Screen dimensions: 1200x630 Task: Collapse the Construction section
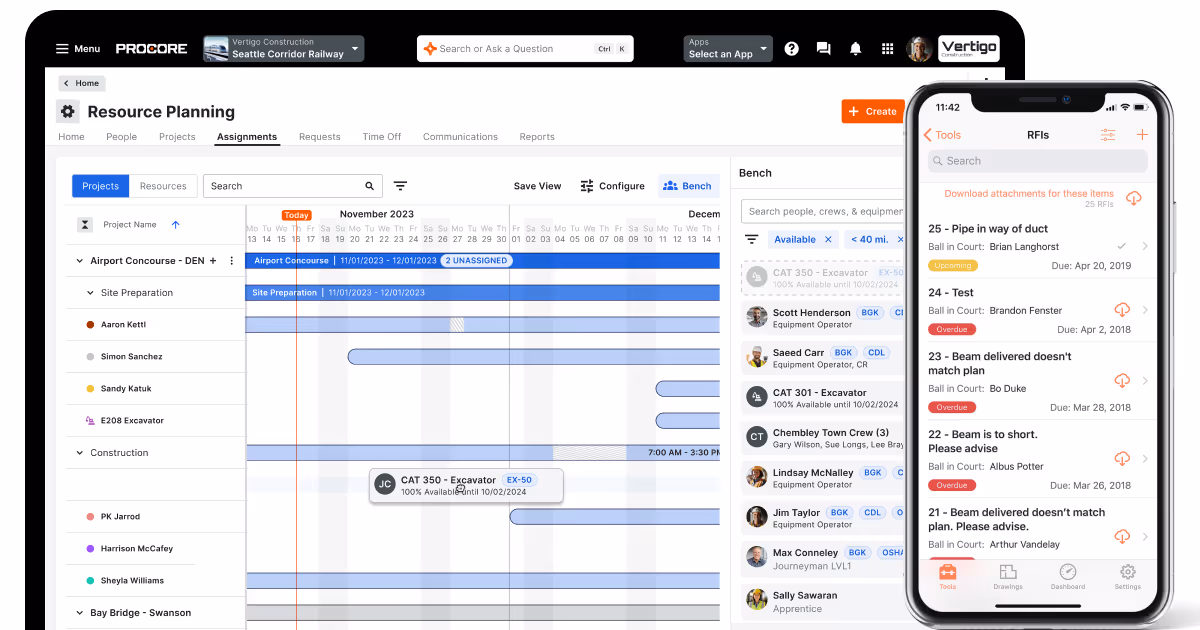click(x=79, y=453)
